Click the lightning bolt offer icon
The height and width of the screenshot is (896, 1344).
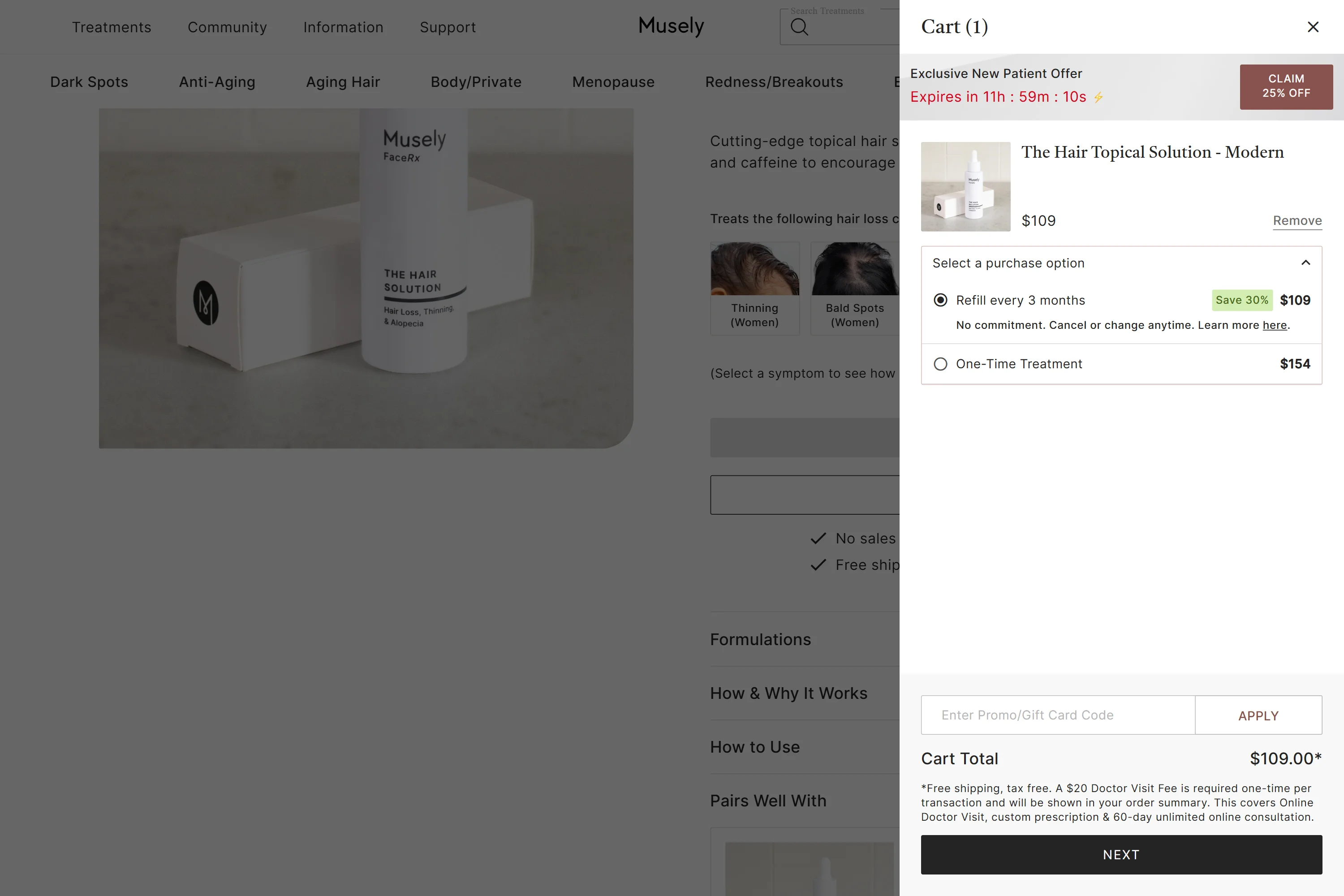pyautogui.click(x=1098, y=97)
